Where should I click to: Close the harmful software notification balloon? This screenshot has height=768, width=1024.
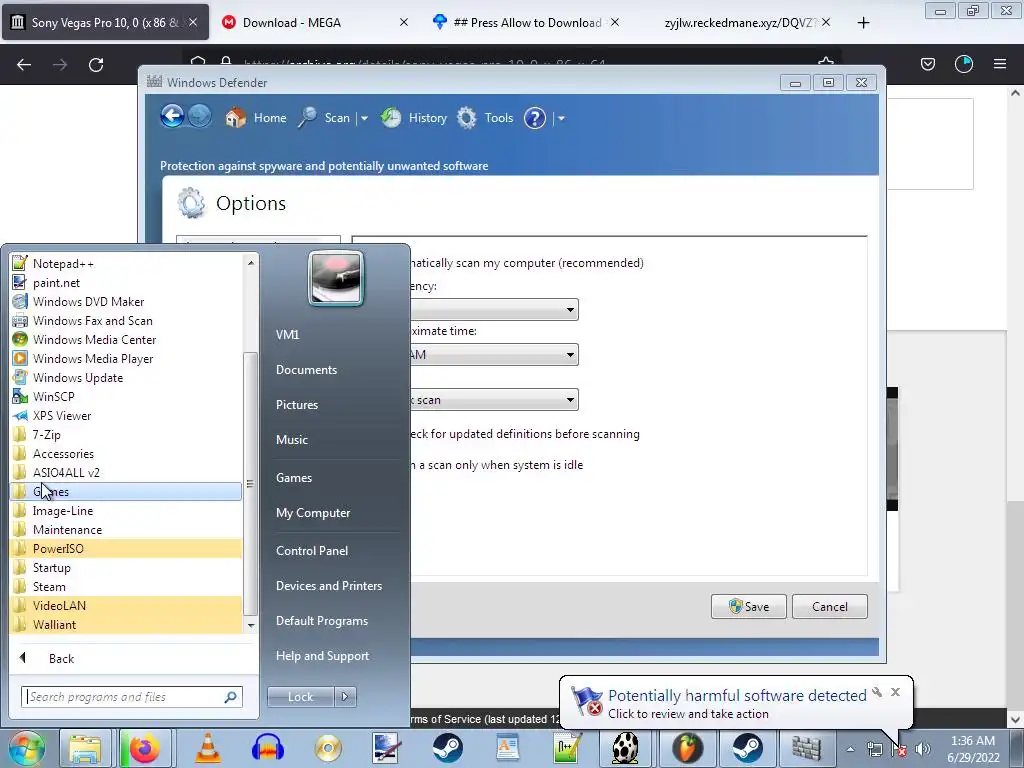pyautogui.click(x=895, y=692)
